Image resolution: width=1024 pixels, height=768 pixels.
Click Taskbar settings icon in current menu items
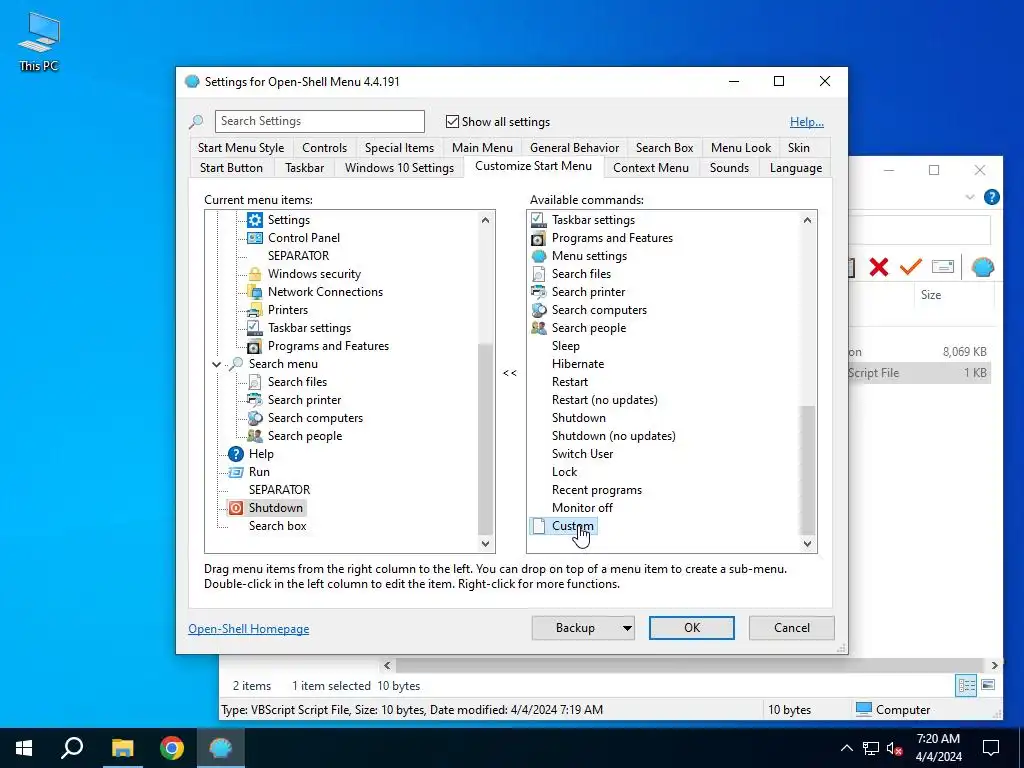click(255, 328)
